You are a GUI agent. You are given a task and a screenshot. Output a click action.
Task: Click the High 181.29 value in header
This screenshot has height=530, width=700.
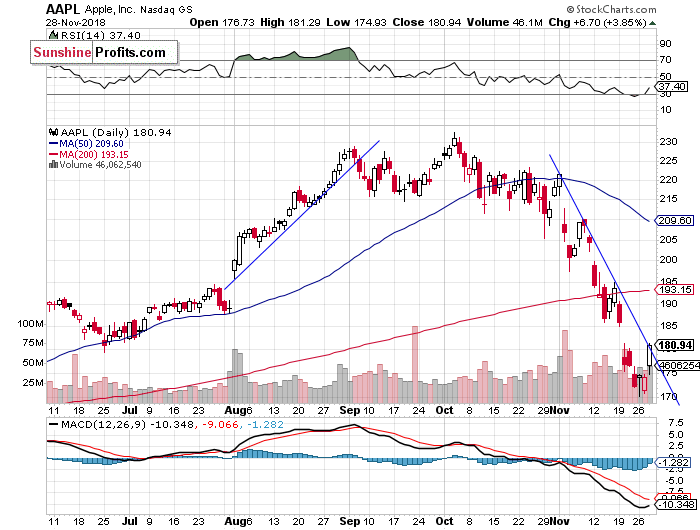tap(290, 22)
